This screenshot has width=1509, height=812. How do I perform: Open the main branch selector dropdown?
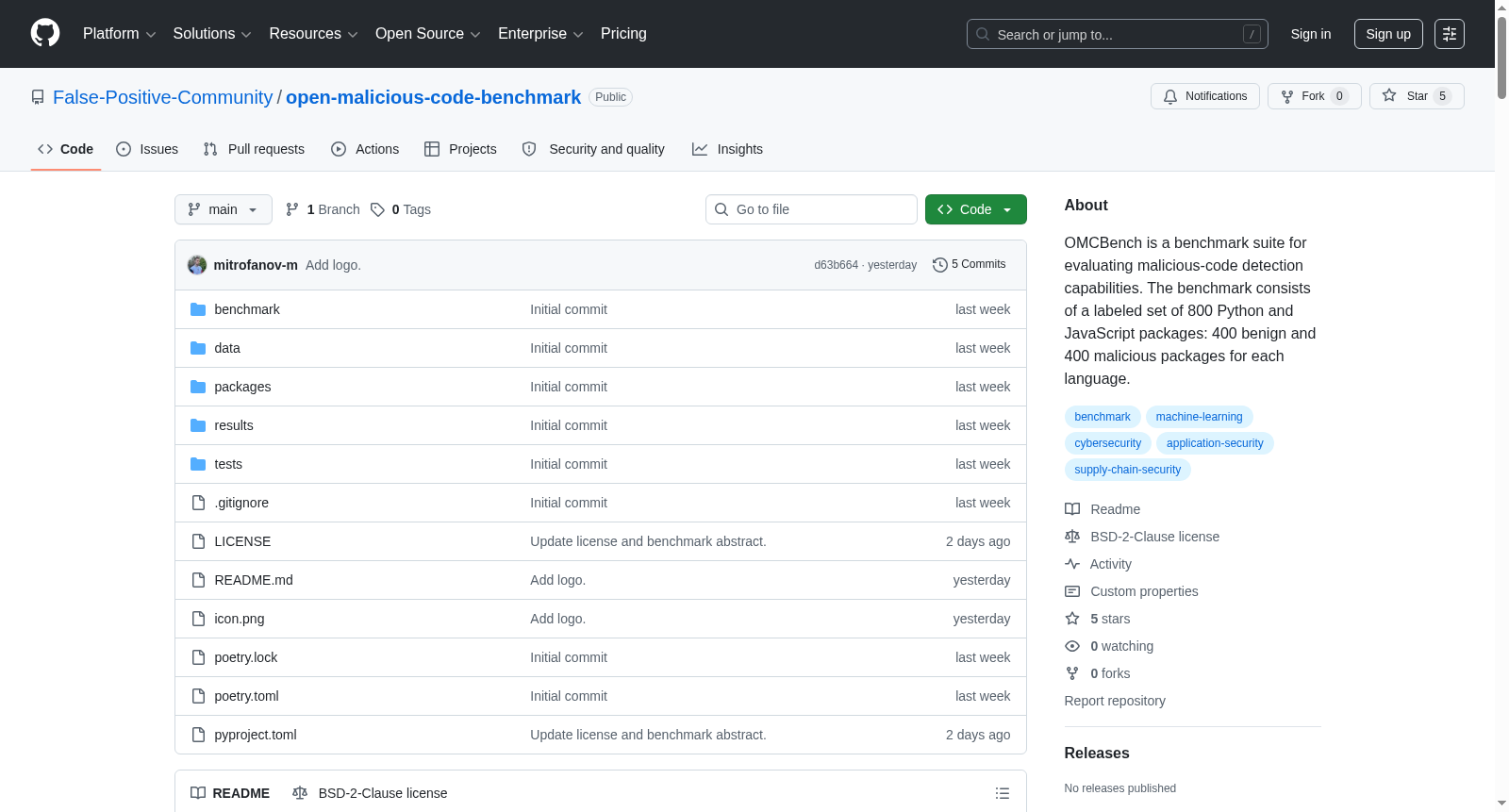224,209
